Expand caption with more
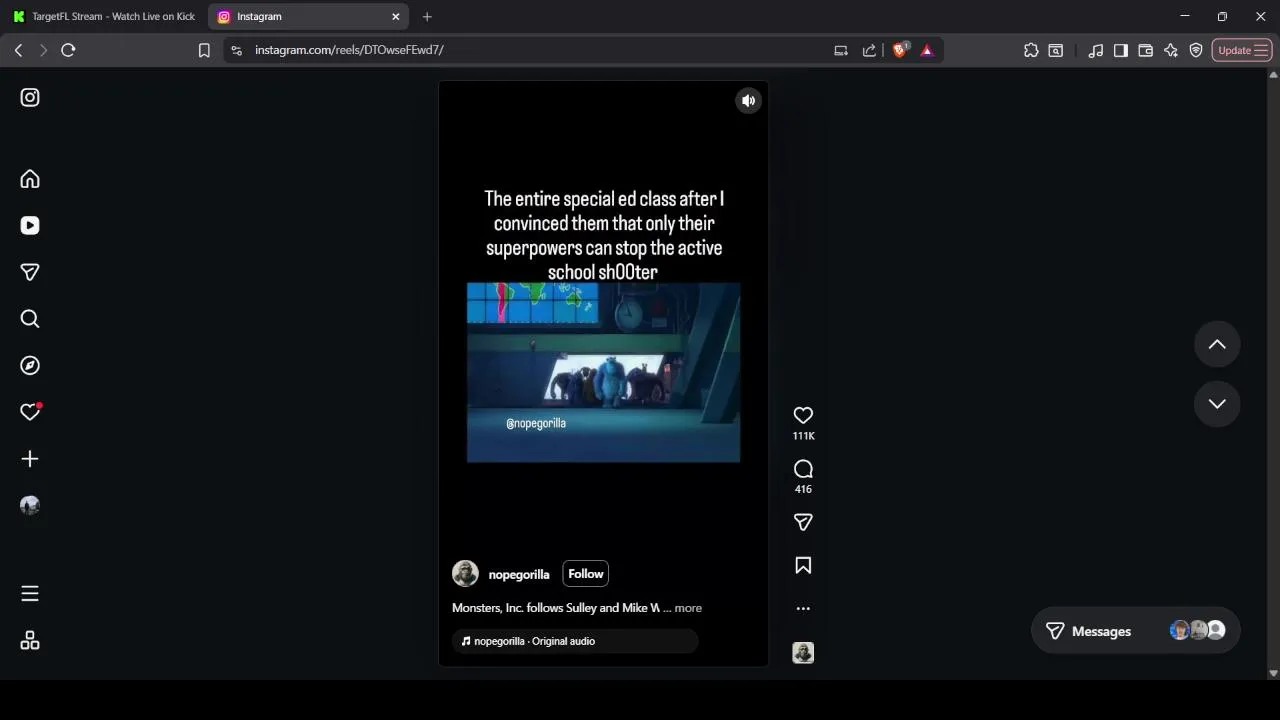The height and width of the screenshot is (720, 1280). coord(688,608)
